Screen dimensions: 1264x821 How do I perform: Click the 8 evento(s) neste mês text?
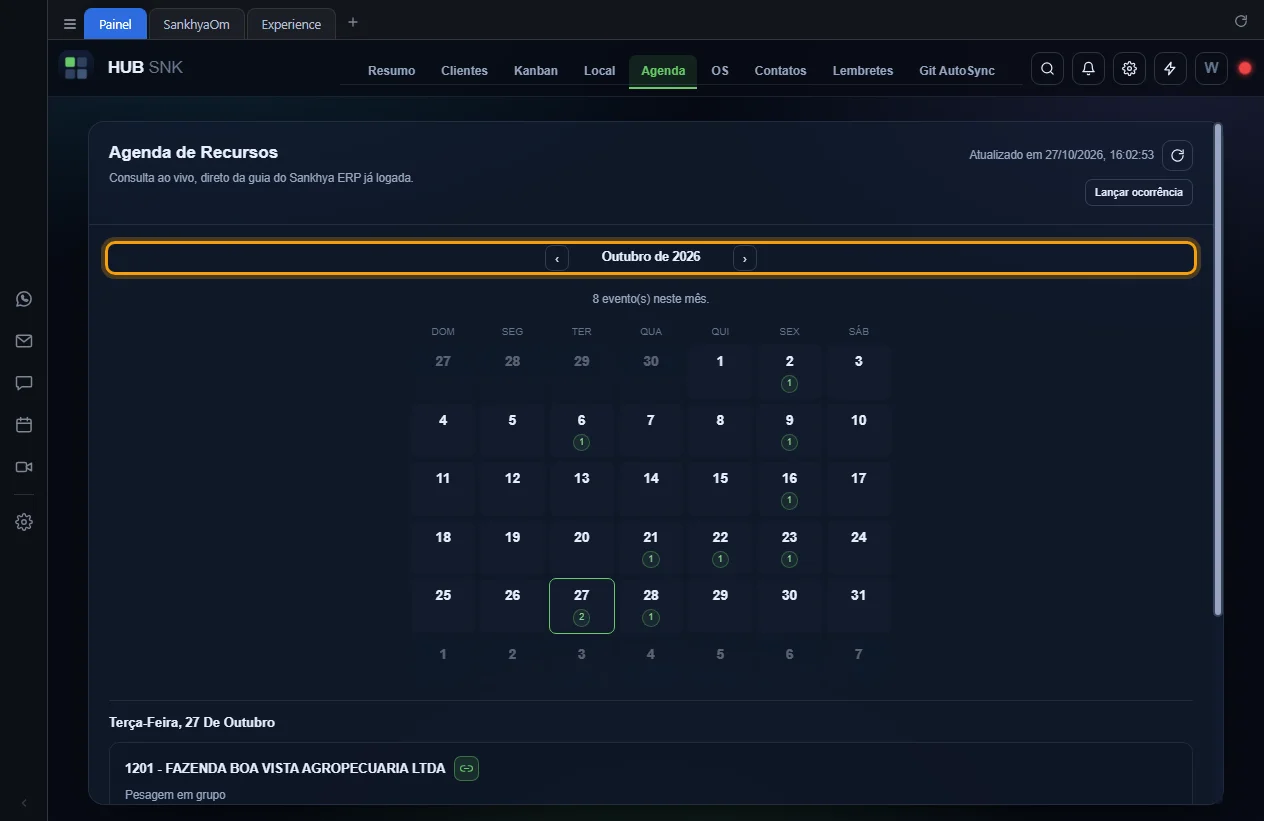point(651,299)
